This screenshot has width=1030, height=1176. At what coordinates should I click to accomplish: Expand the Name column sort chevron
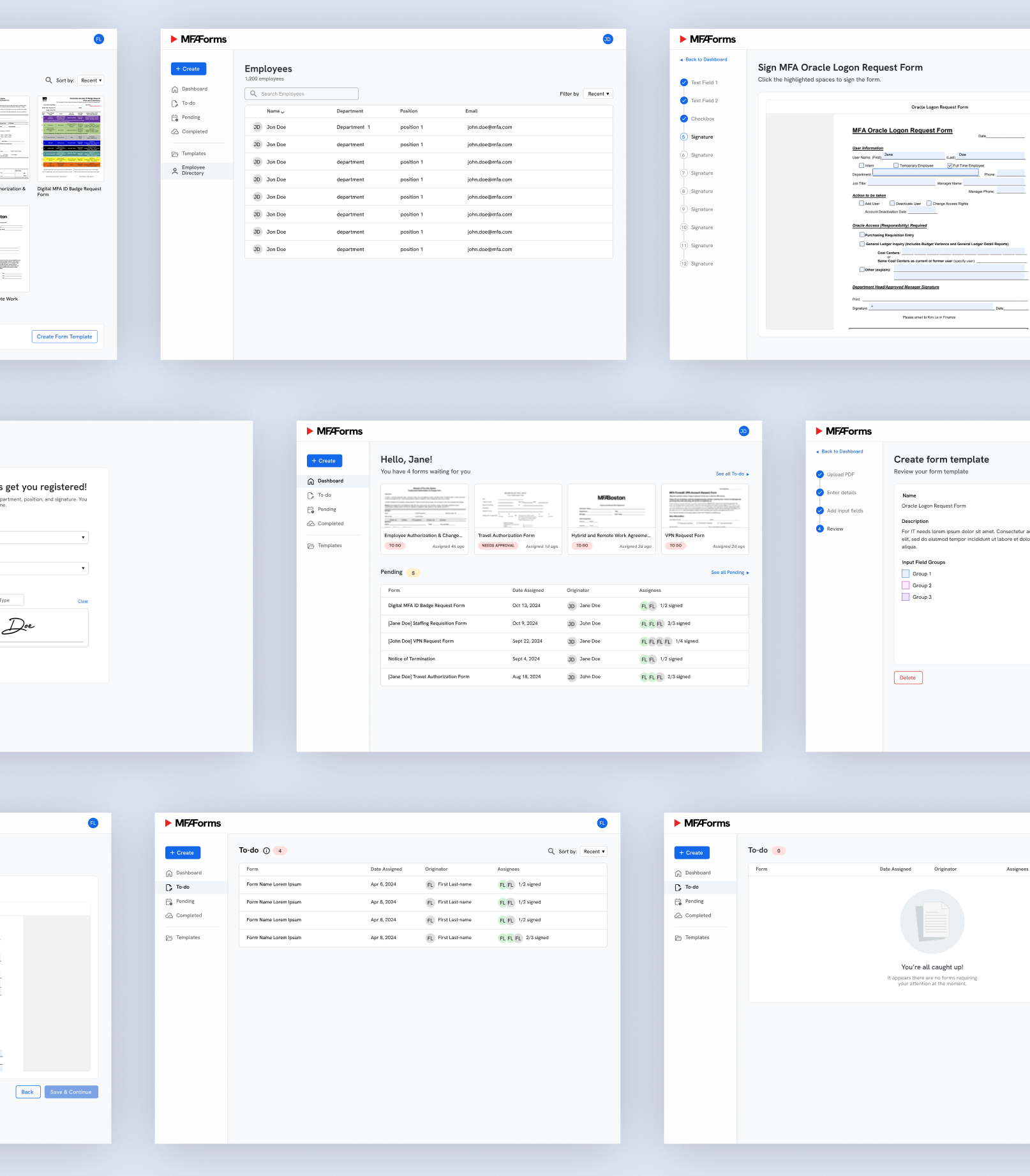click(283, 112)
